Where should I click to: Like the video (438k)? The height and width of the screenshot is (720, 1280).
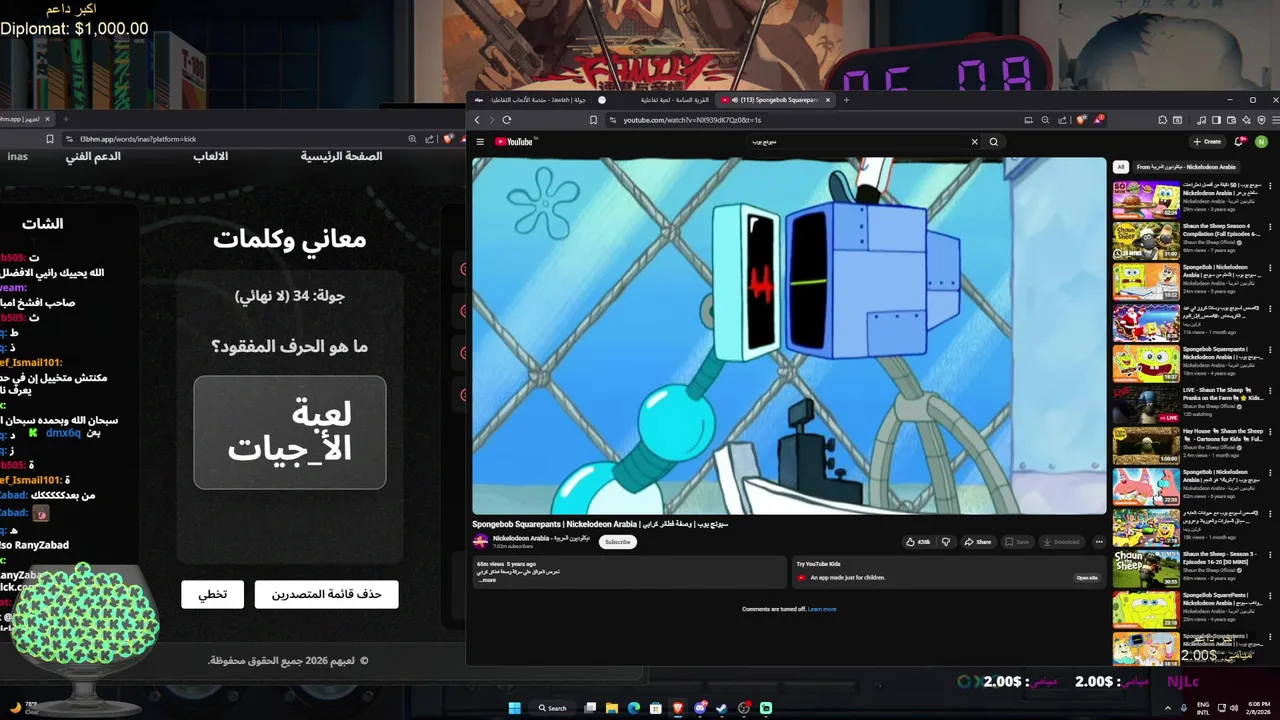[x=918, y=542]
